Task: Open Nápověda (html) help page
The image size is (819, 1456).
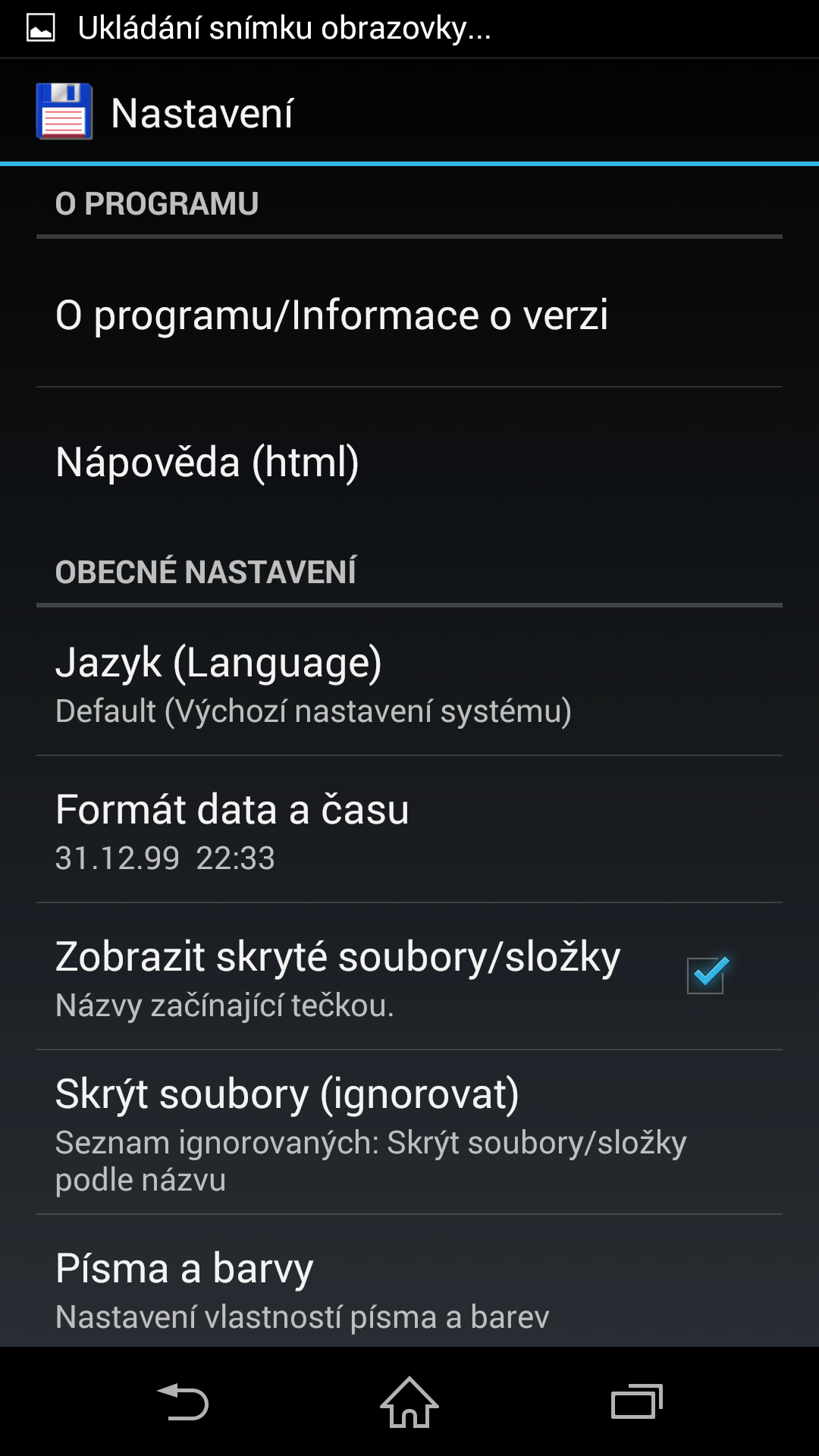Action: 409,461
